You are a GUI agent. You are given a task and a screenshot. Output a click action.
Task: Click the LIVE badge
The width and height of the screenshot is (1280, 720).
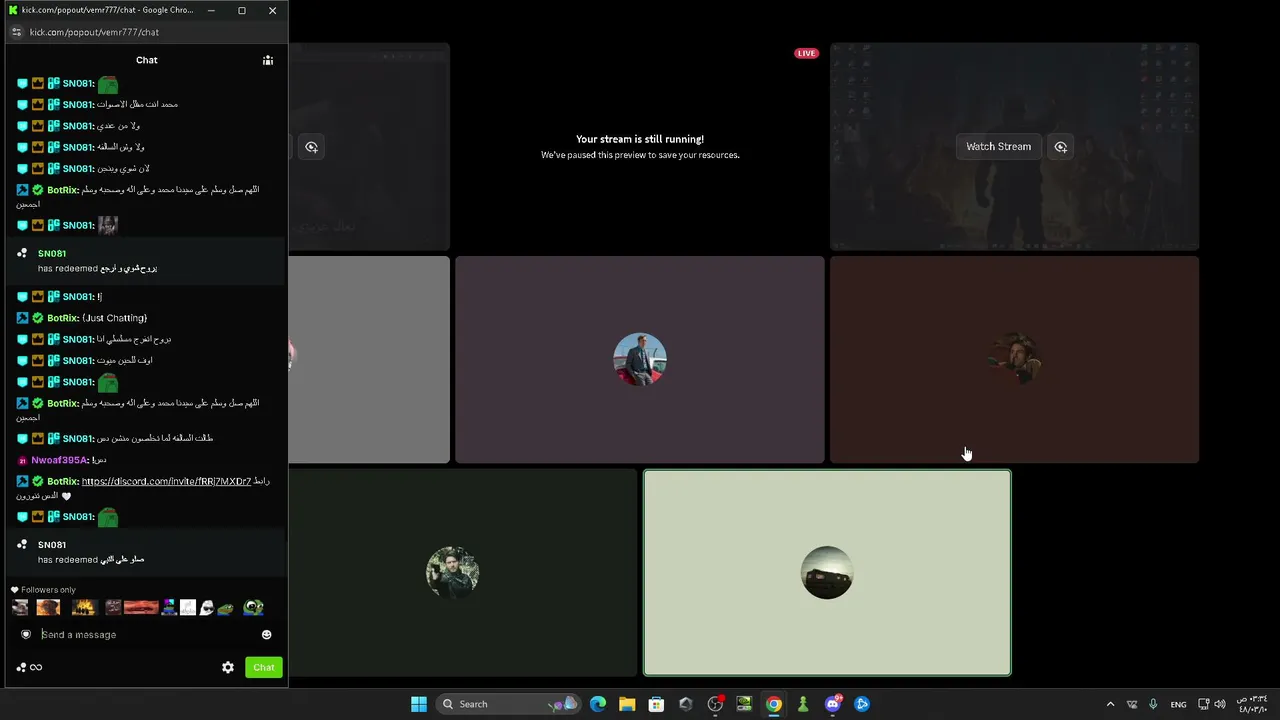pos(806,53)
